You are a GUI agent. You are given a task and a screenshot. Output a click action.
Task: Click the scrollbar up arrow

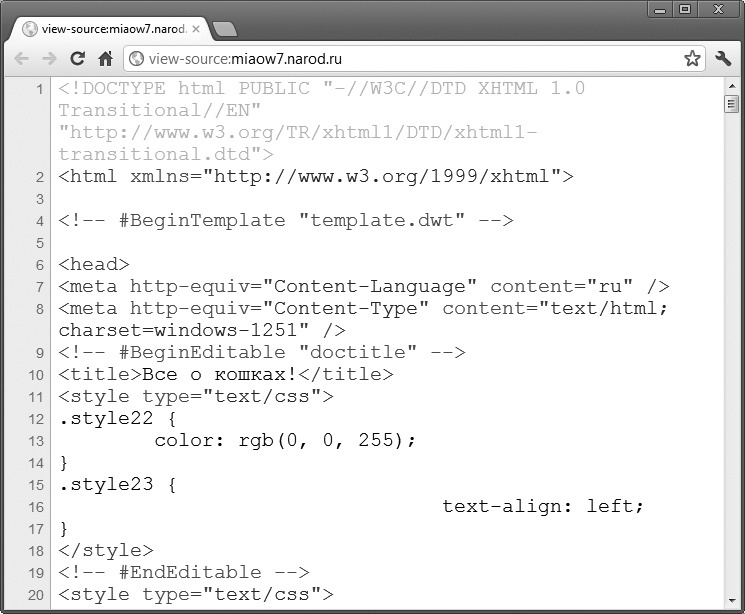click(x=732, y=86)
